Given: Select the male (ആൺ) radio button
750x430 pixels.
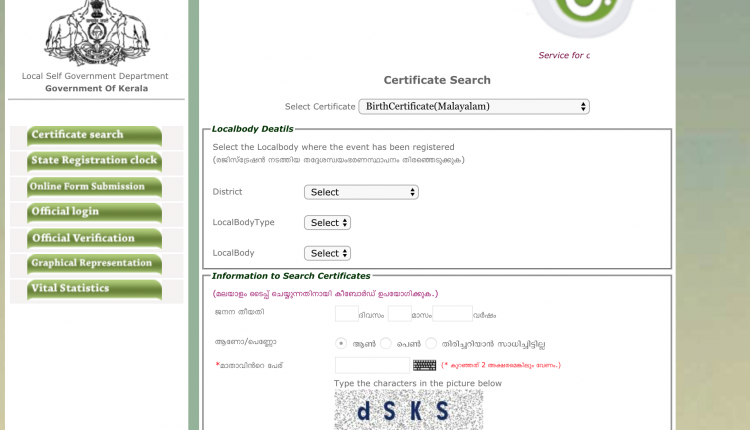Looking at the screenshot, I should [341, 343].
